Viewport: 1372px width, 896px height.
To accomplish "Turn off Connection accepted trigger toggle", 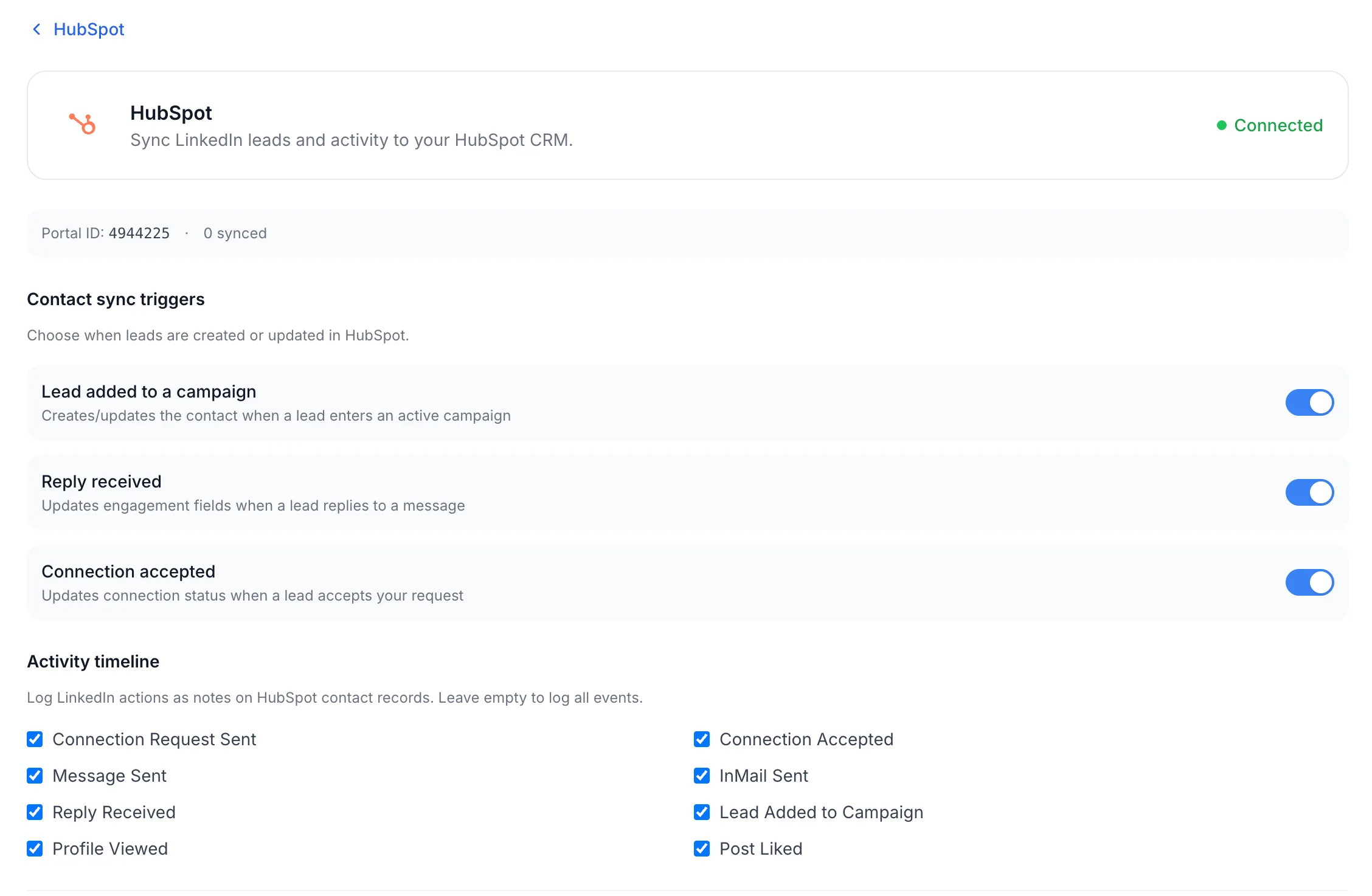I will tap(1309, 582).
